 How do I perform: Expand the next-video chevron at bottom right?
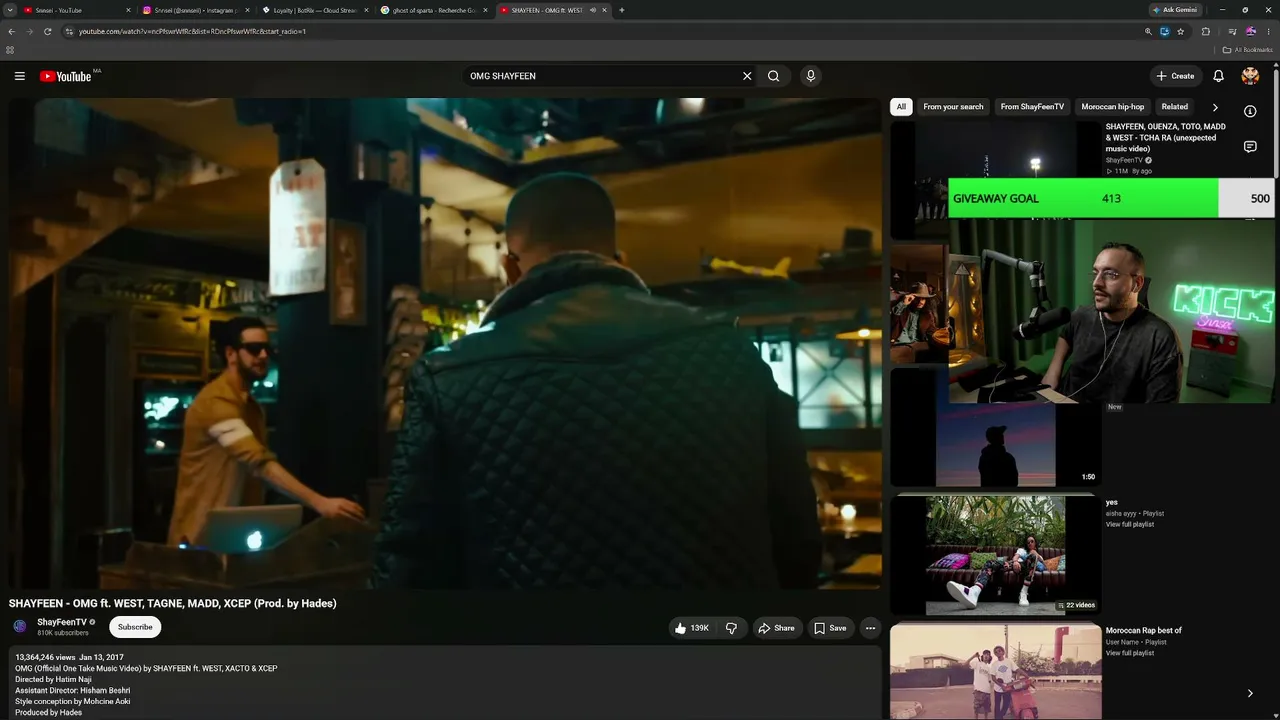[1250, 693]
